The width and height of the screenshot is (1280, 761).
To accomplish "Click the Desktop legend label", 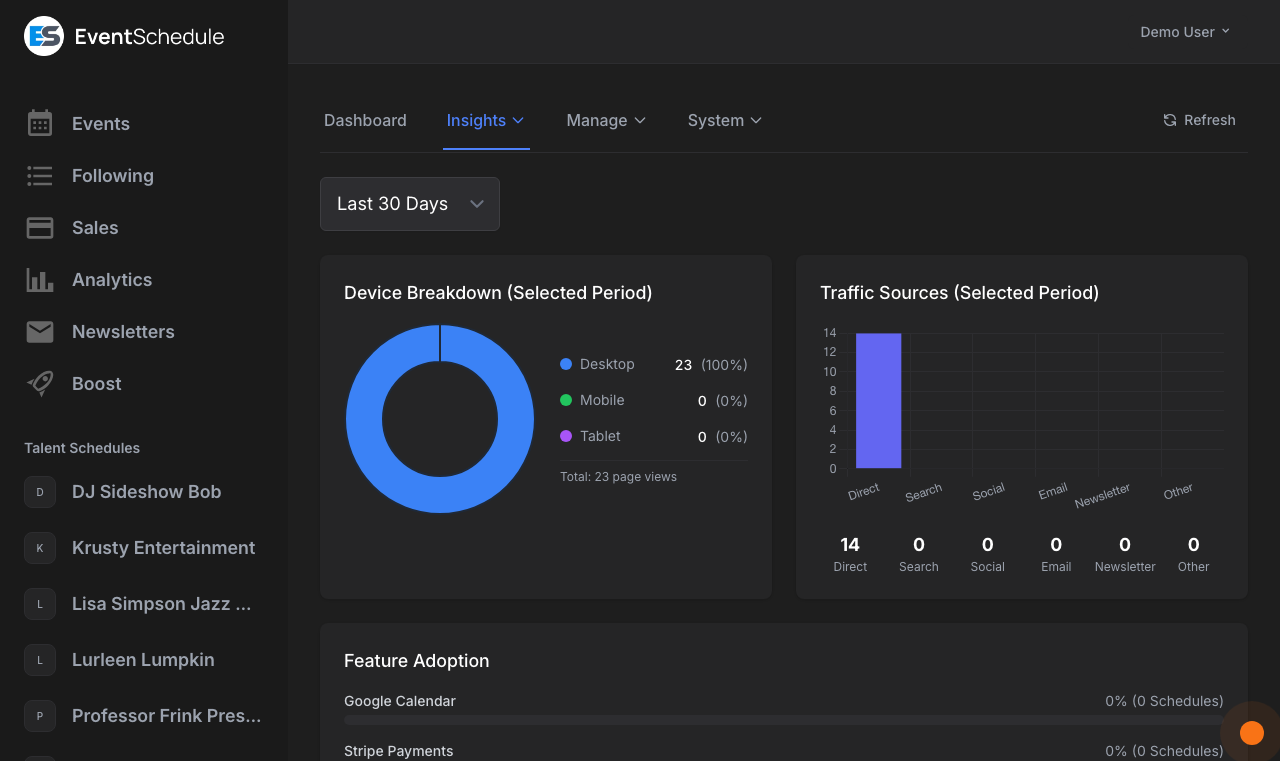I will point(607,364).
